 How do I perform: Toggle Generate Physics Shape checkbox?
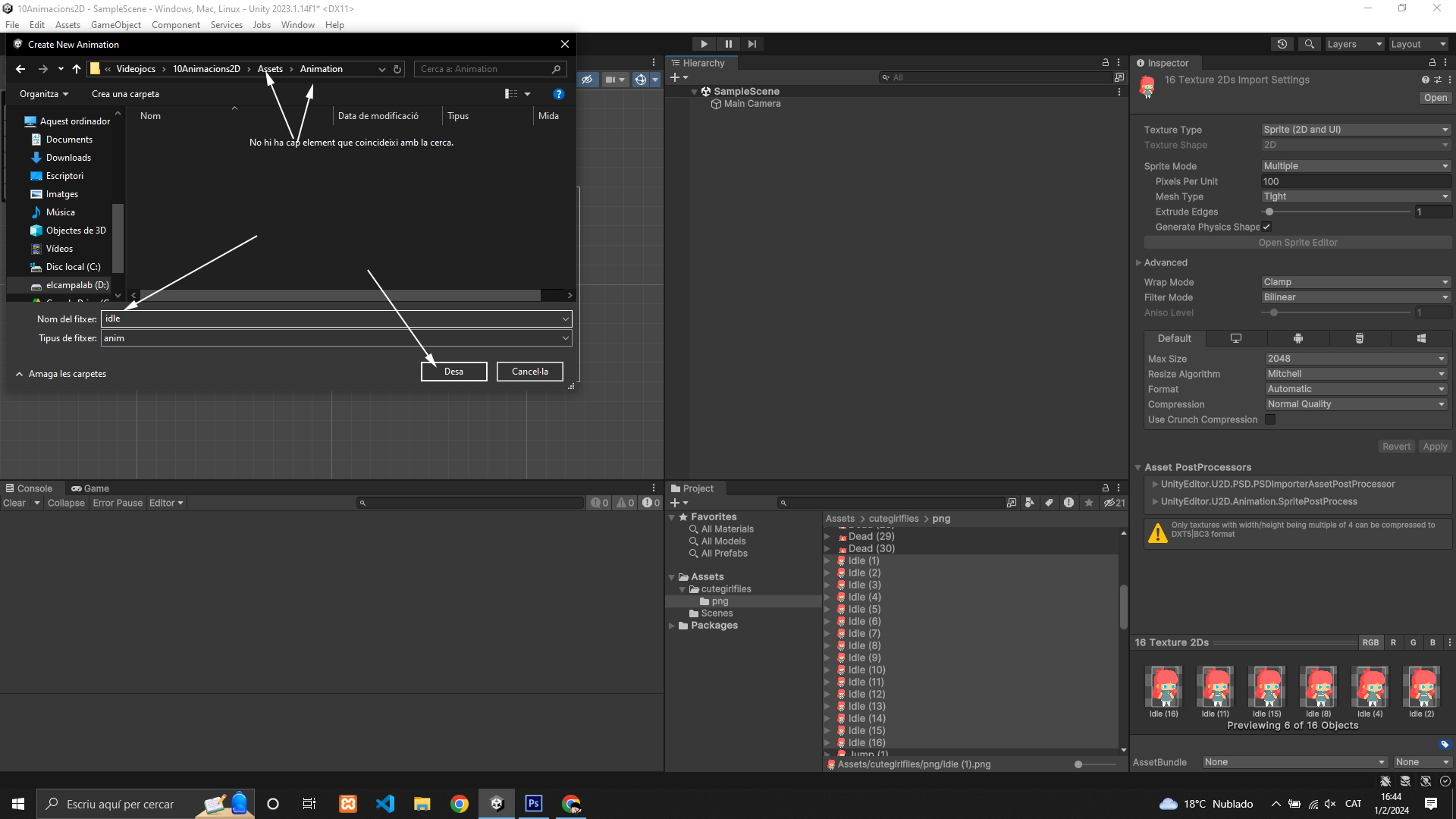pyautogui.click(x=1266, y=227)
